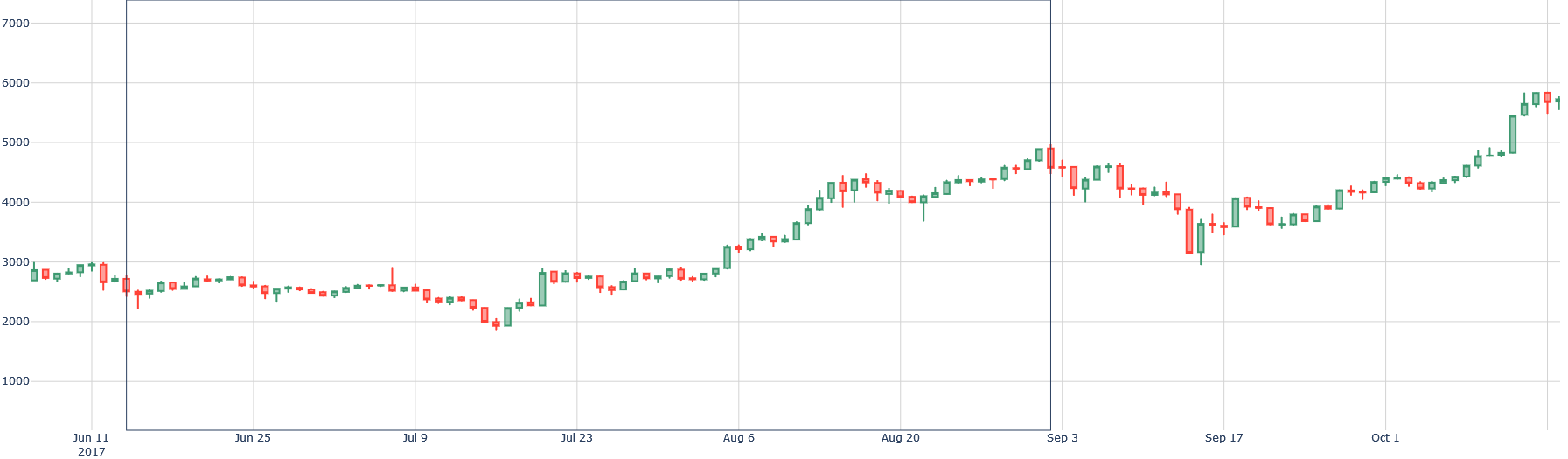Click the large red candle before Sep 17
Viewport: 1568px width, 459px height.
click(1189, 231)
